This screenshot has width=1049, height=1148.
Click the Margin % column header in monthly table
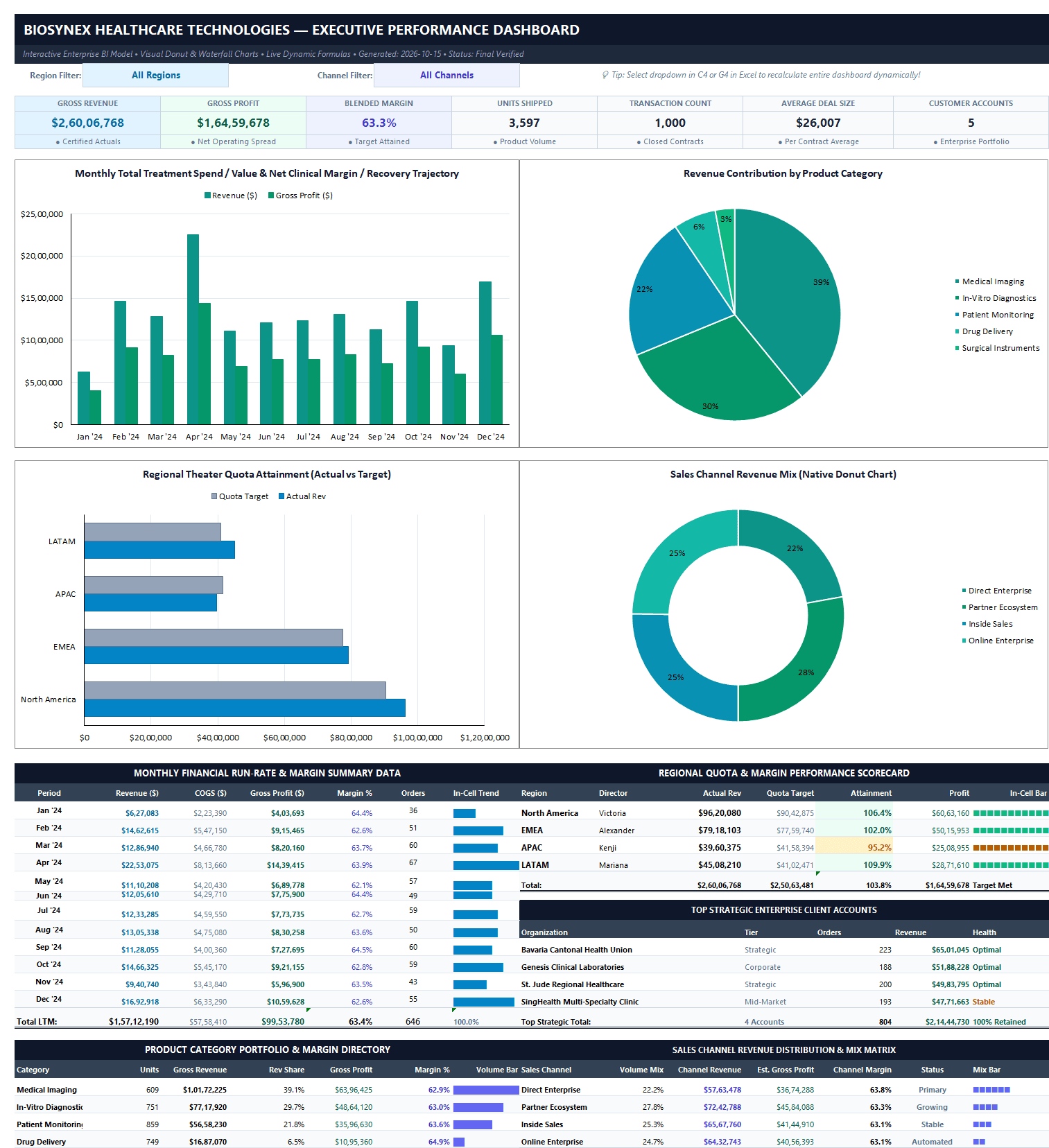354,793
